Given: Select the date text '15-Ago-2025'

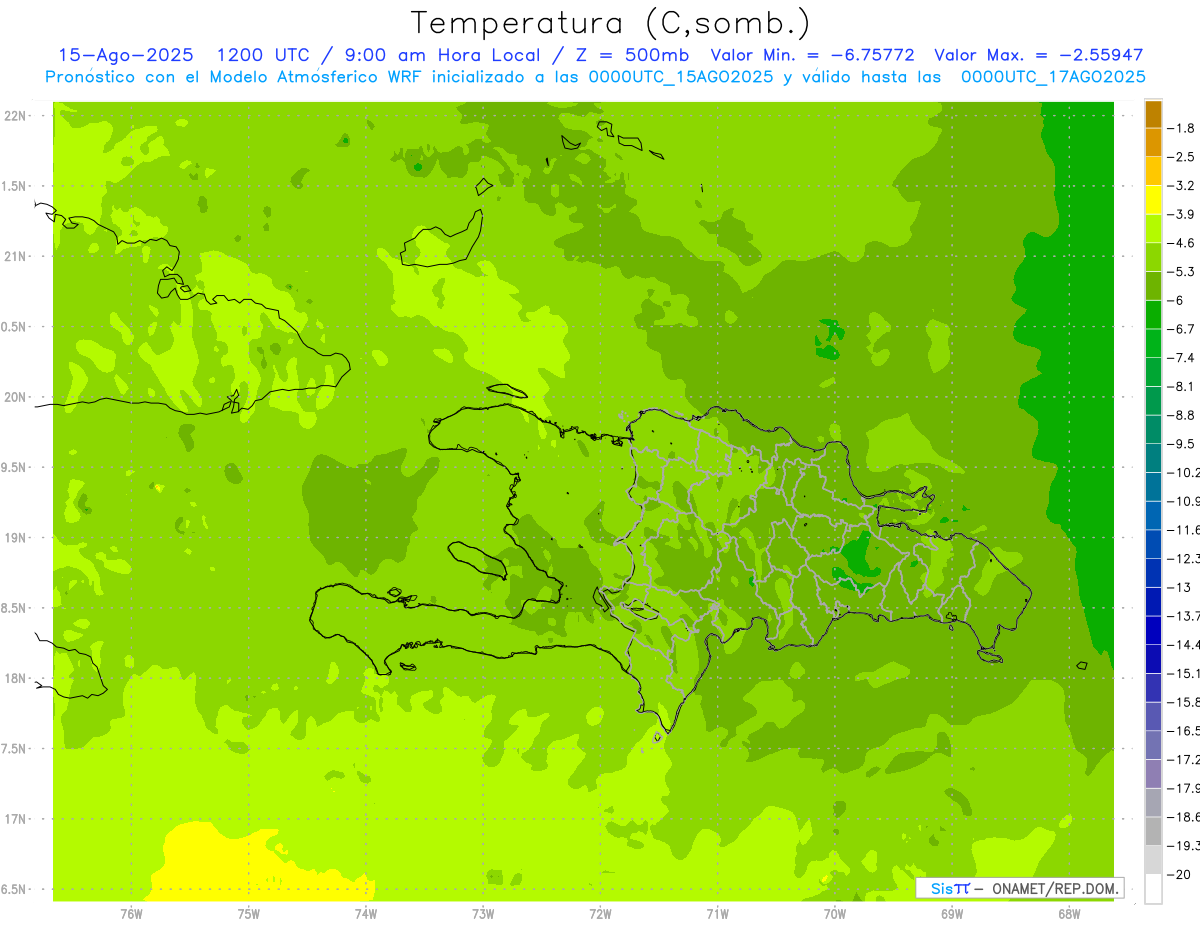Looking at the screenshot, I should coord(126,55).
